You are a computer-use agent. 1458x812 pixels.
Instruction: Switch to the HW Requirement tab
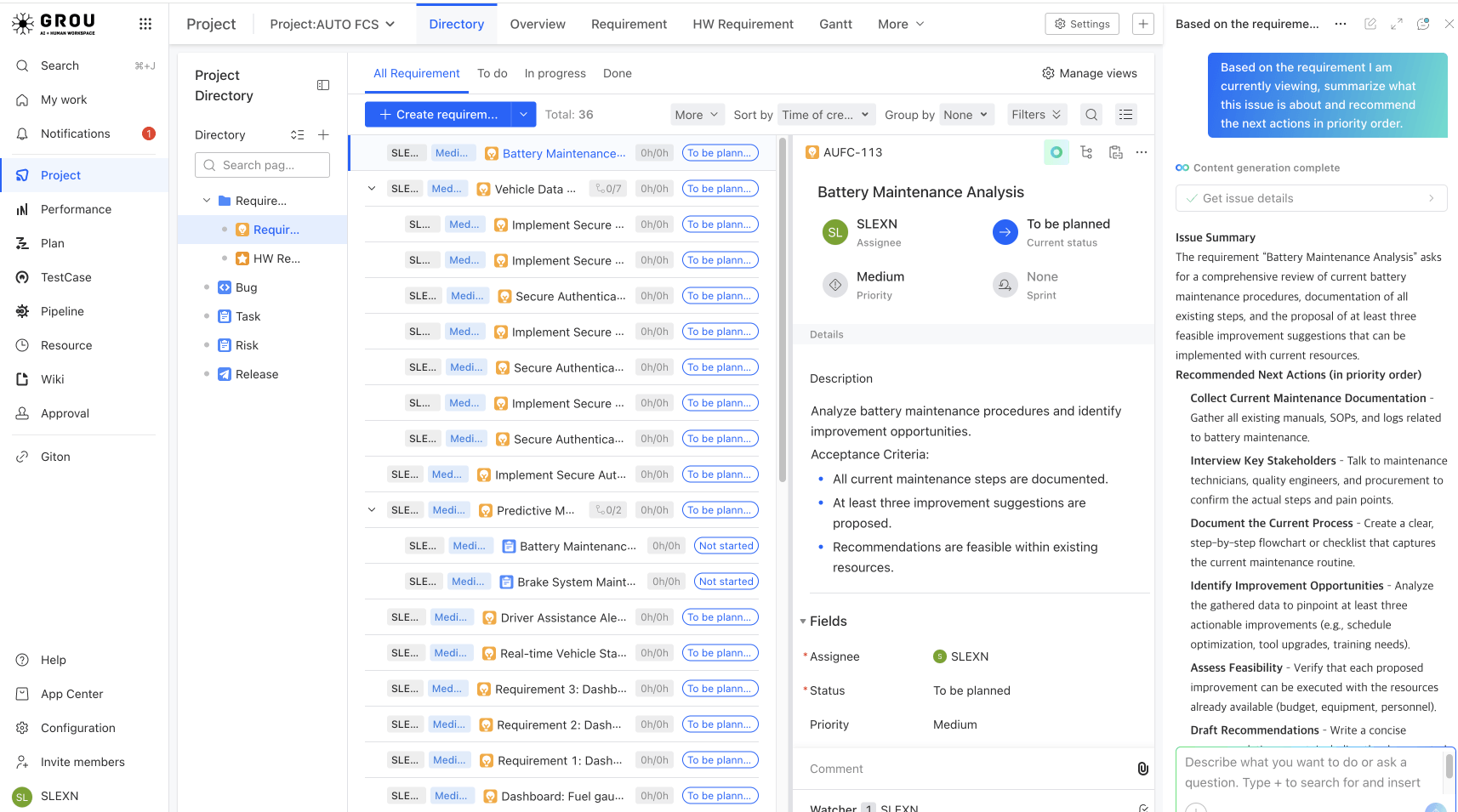[743, 24]
